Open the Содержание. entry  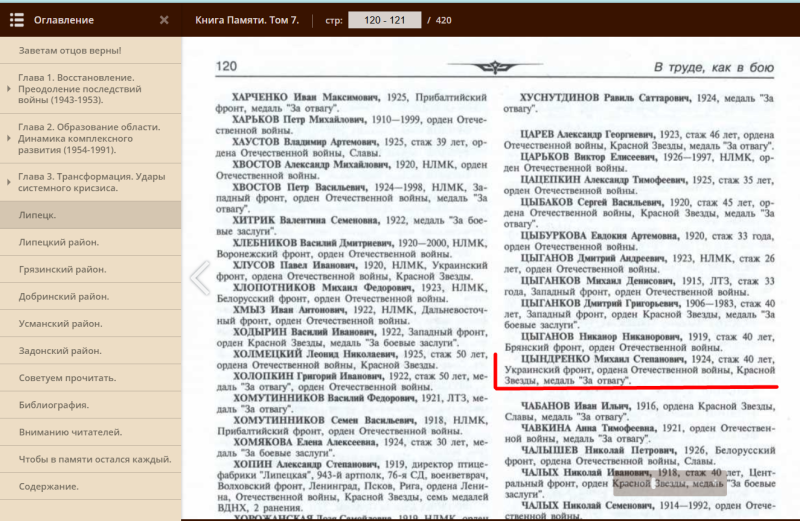click(x=90, y=486)
